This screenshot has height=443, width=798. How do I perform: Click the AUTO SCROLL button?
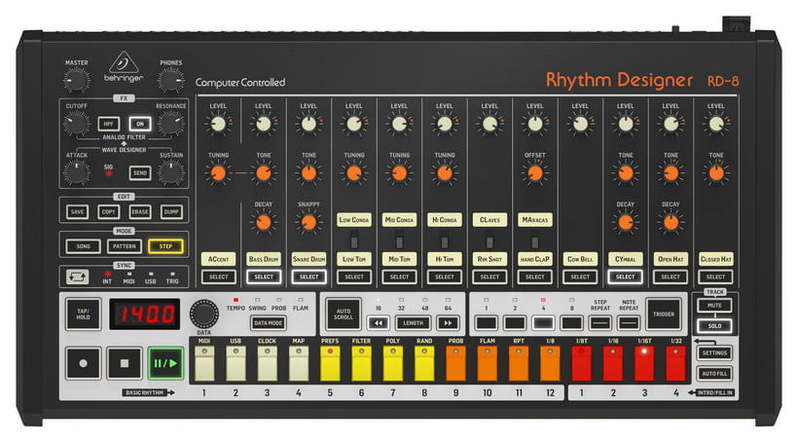pyautogui.click(x=343, y=314)
